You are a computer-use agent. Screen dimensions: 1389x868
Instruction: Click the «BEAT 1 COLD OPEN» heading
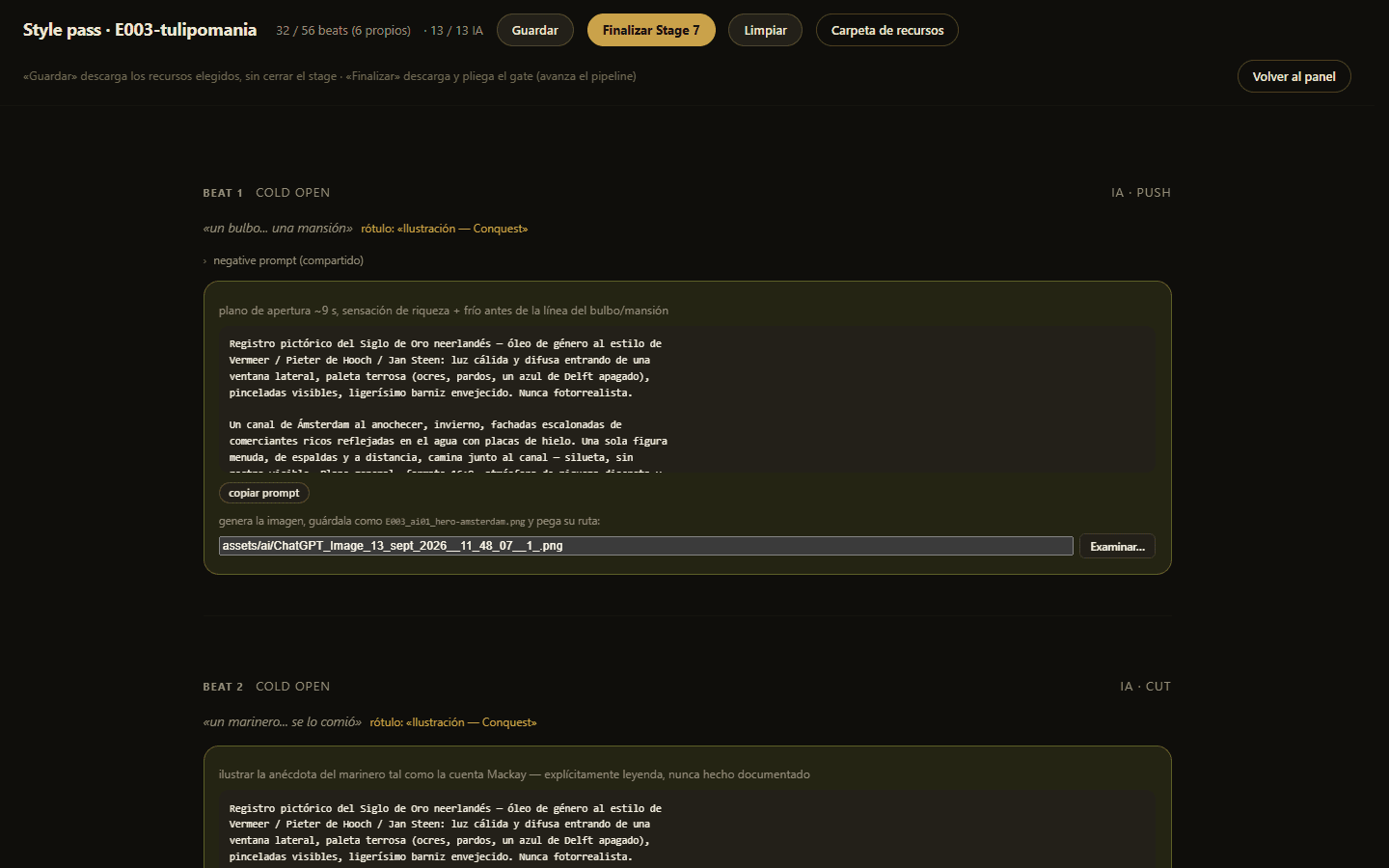pos(266,193)
